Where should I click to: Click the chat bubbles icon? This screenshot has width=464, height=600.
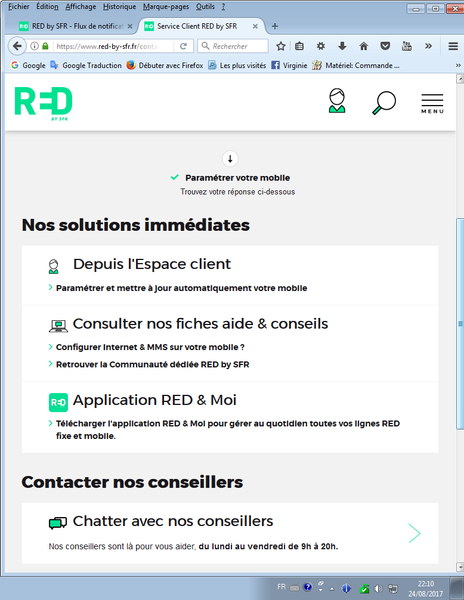58,523
